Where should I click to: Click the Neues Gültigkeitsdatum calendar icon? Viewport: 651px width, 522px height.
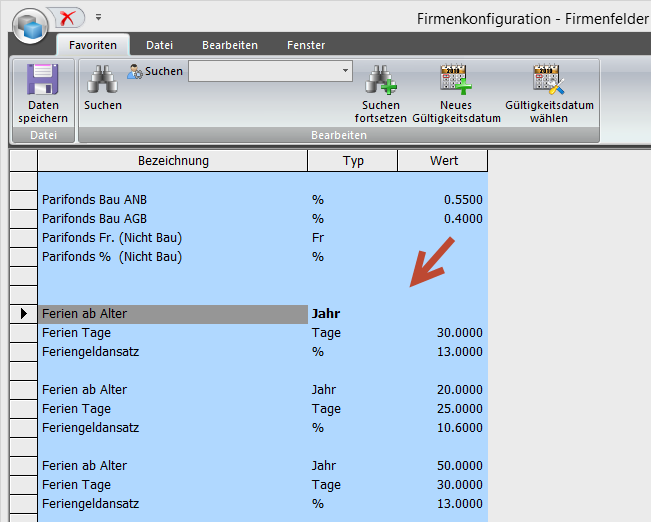point(456,80)
